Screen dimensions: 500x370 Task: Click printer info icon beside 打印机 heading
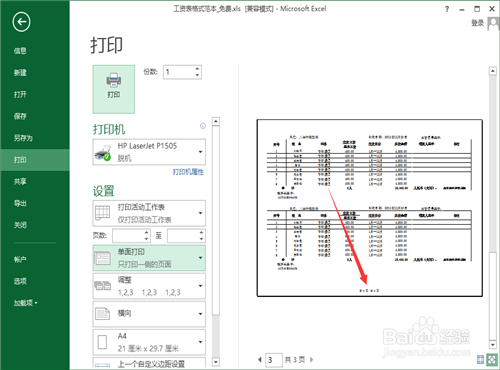(203, 126)
